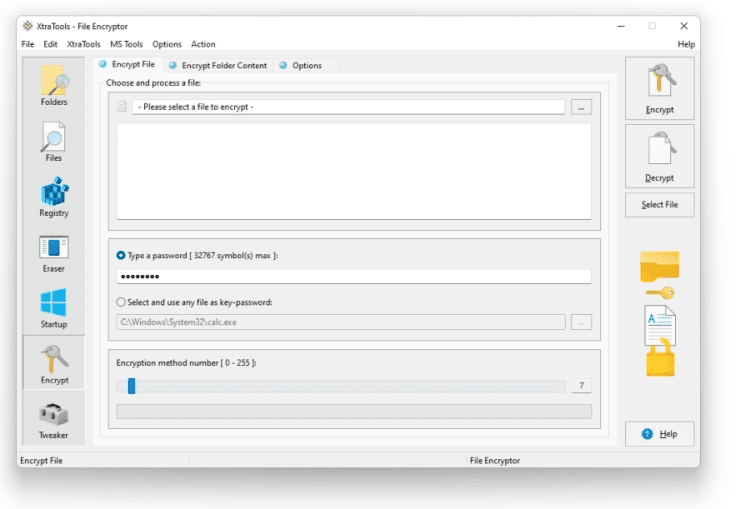Select the Encrypt tool in sidebar
750x509 pixels.
click(54, 364)
